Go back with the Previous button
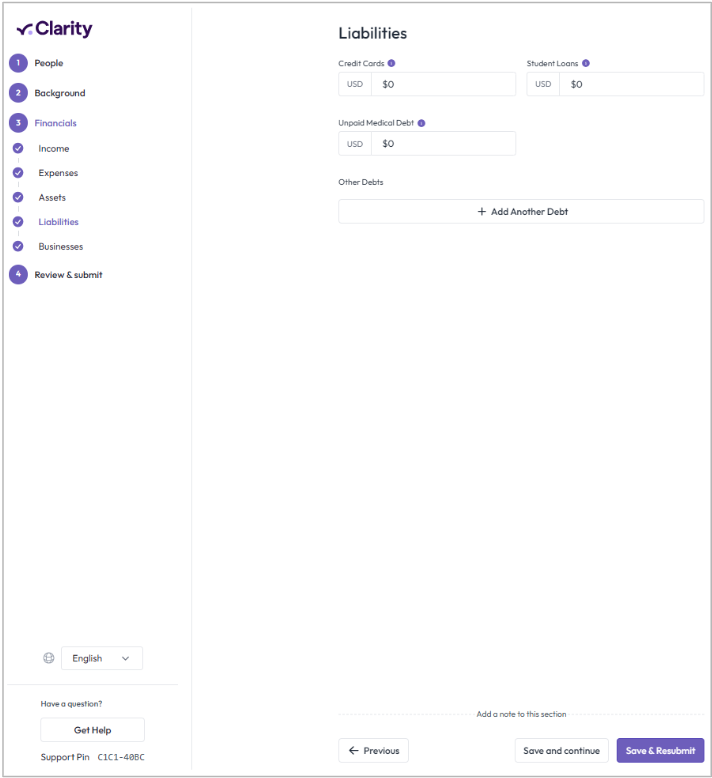 pos(373,751)
